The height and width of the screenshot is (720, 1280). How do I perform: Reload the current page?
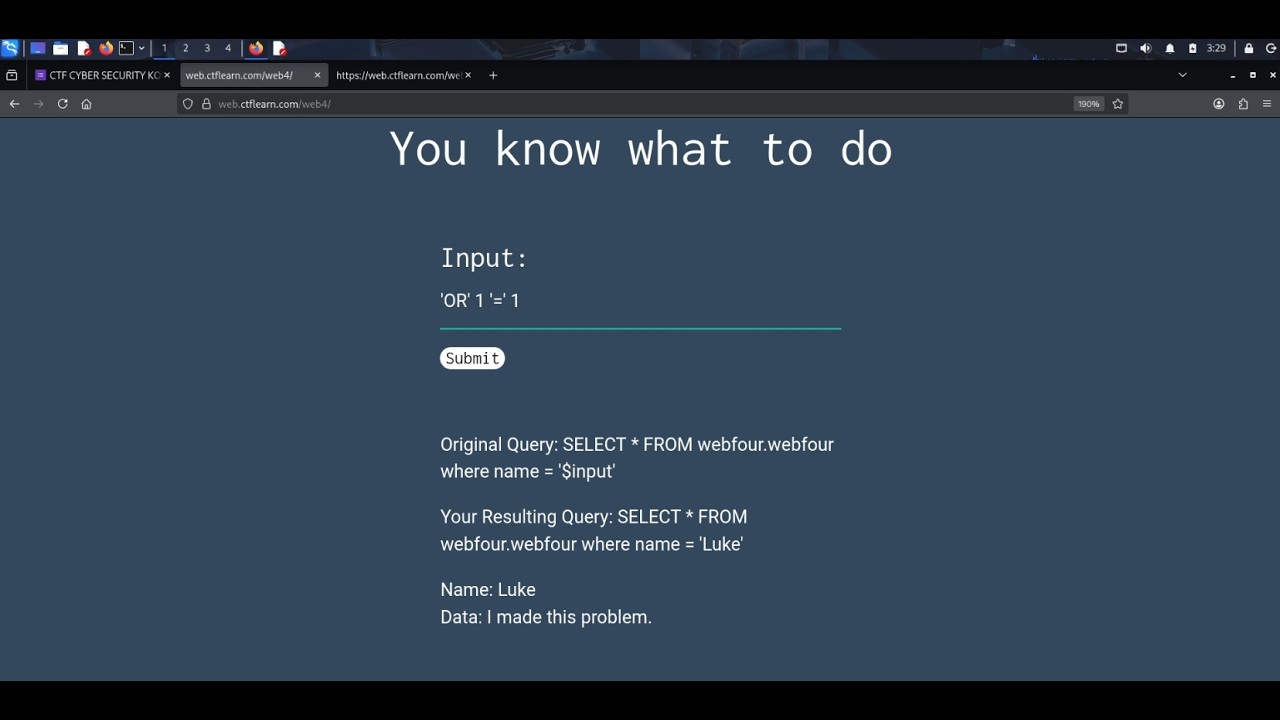click(x=62, y=104)
